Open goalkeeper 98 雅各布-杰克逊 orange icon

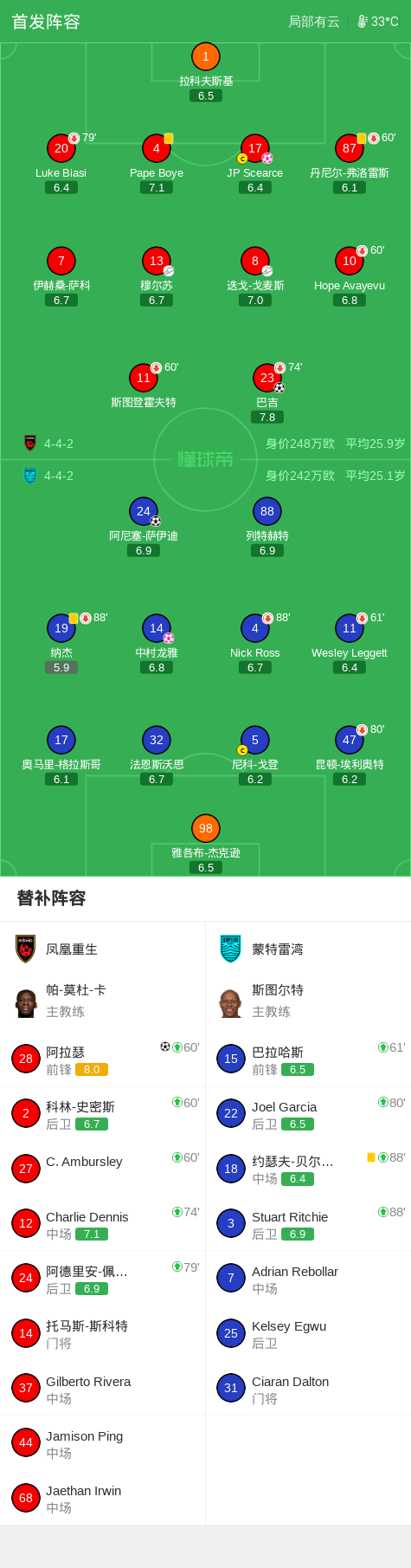pyautogui.click(x=205, y=828)
